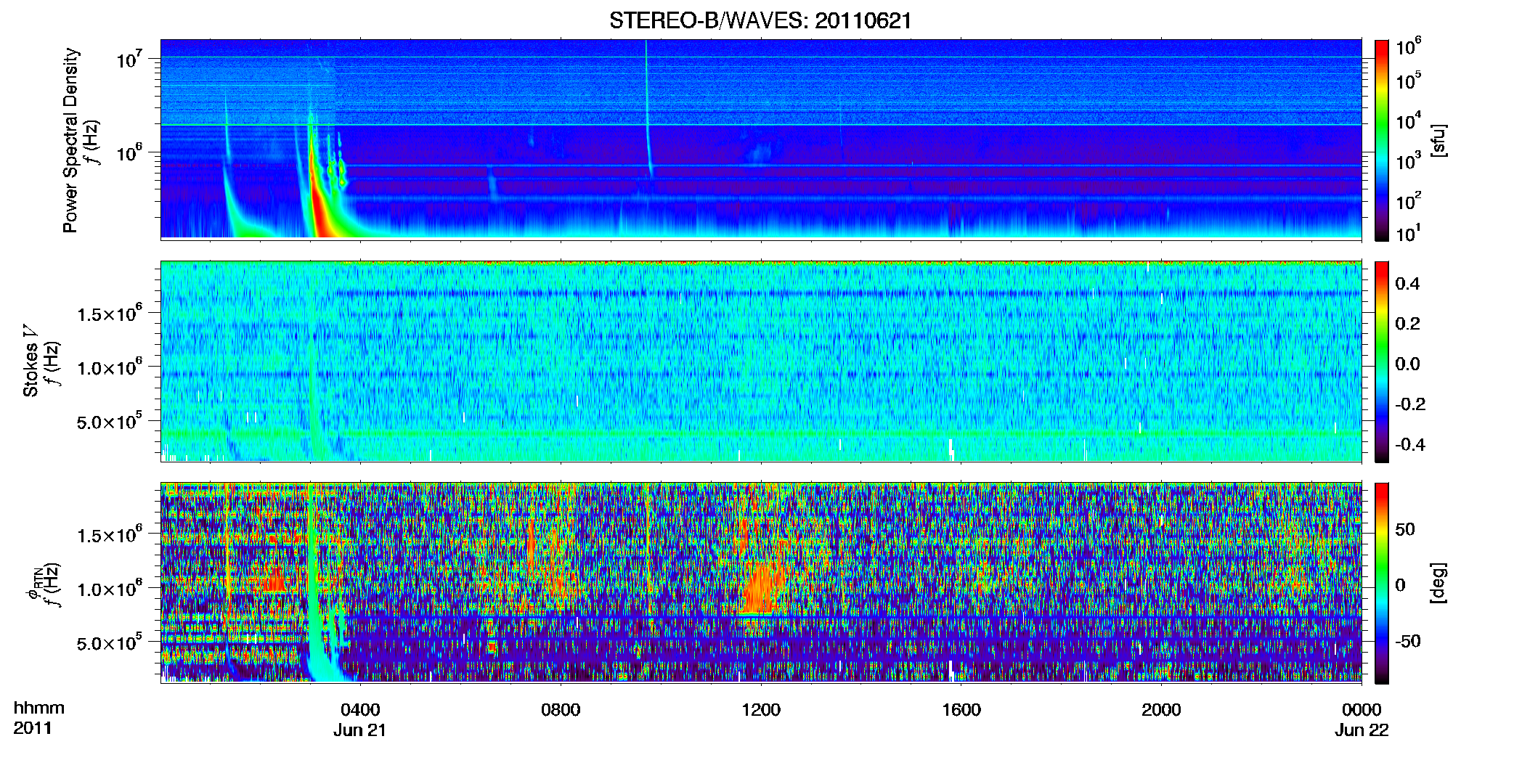Image resolution: width=1522 pixels, height=784 pixels.
Task: Click the 0800 time tick label
Action: pos(561,710)
